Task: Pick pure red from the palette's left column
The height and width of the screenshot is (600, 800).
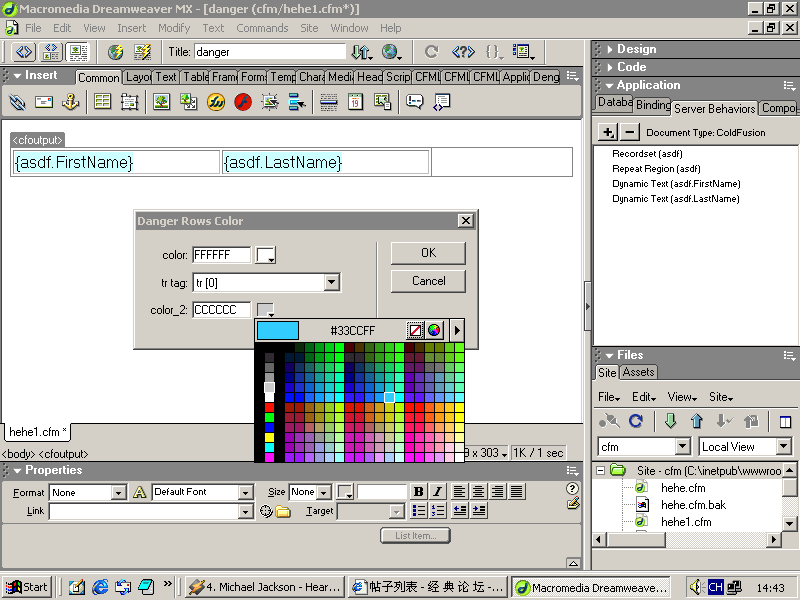Action: (269, 407)
